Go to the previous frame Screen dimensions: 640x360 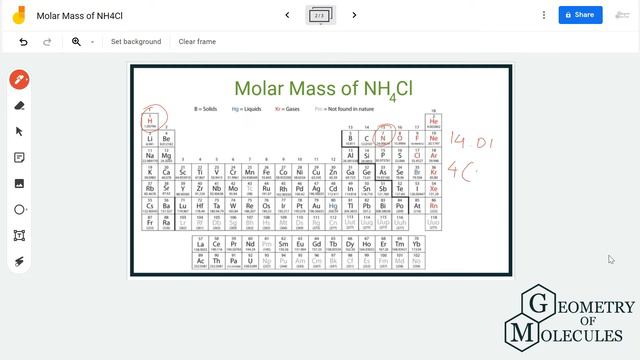pyautogui.click(x=287, y=15)
